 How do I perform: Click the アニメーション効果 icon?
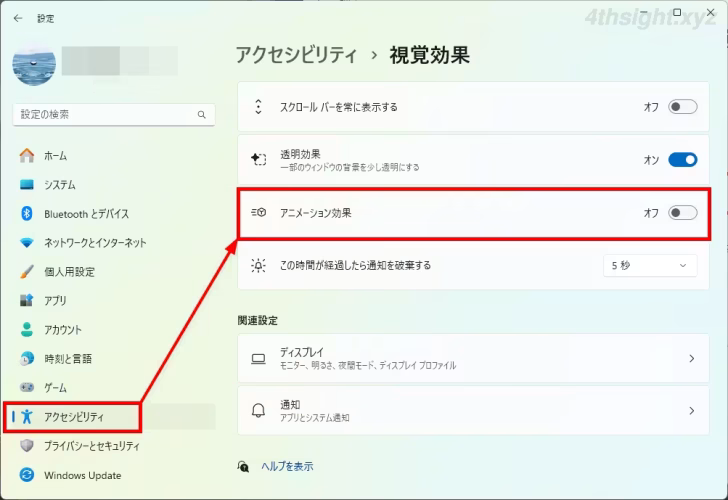(x=259, y=213)
